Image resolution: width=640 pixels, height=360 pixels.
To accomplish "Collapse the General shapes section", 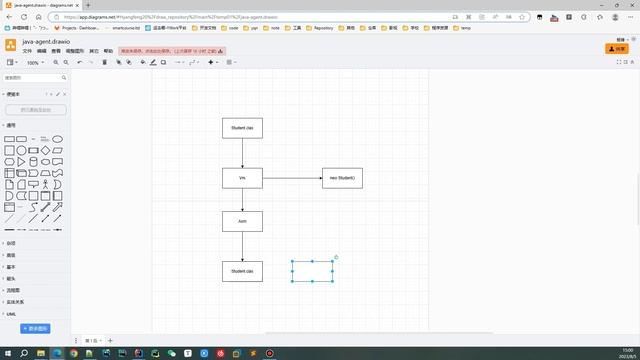I will [11, 125].
